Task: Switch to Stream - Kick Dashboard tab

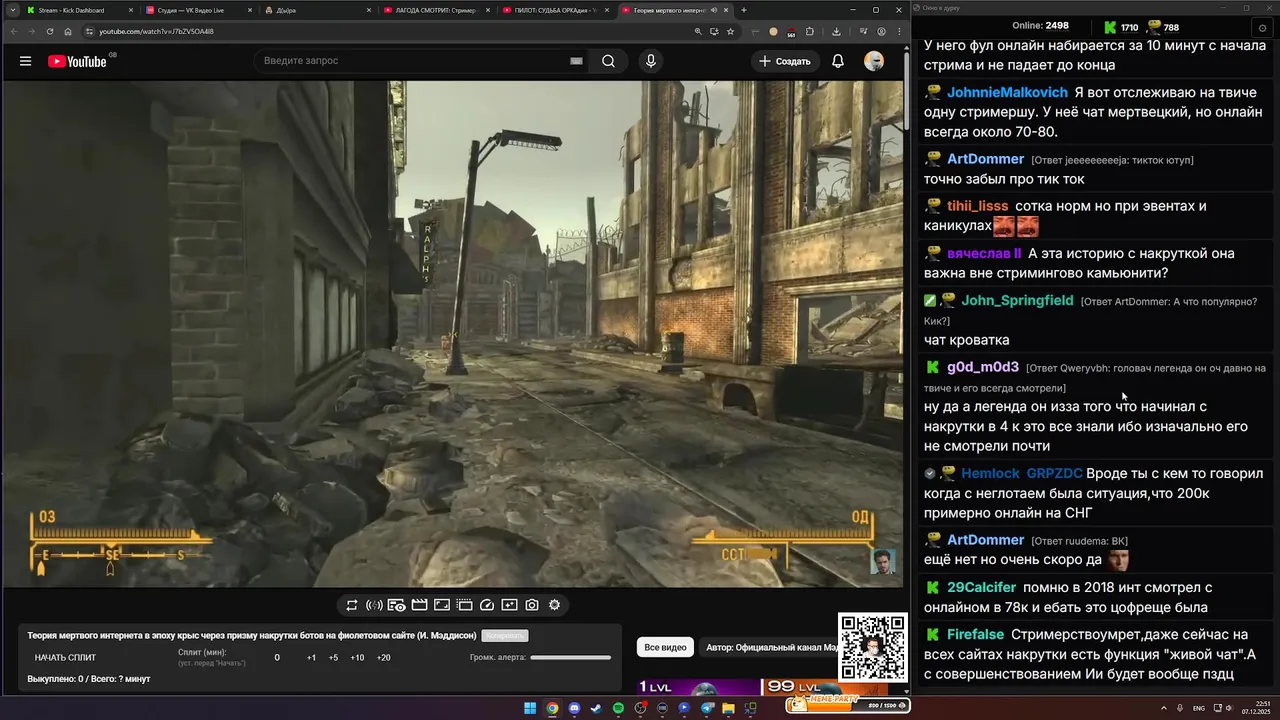Action: tap(78, 10)
